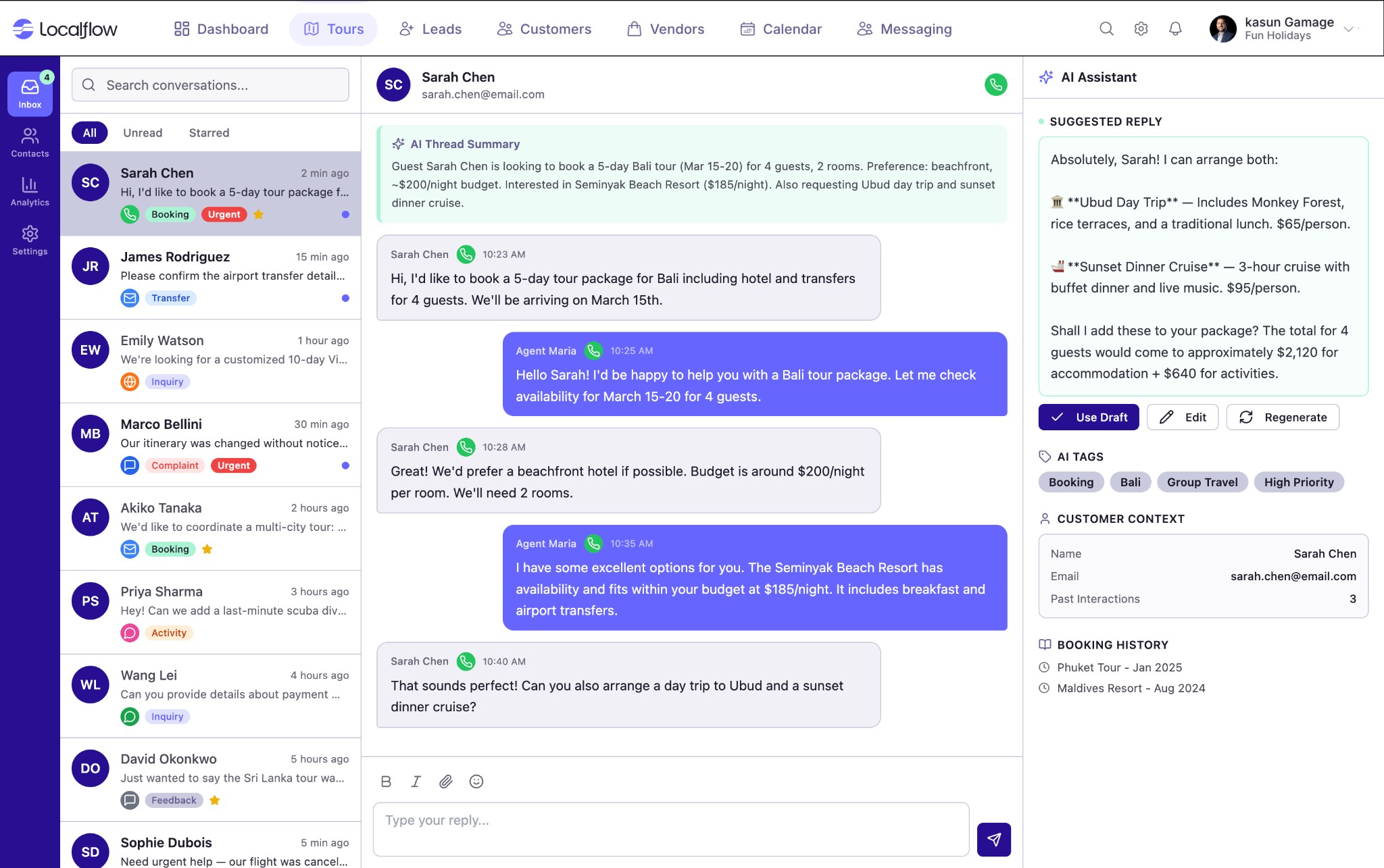Start a voice call with Sarah Chen
1384x868 pixels.
[995, 84]
